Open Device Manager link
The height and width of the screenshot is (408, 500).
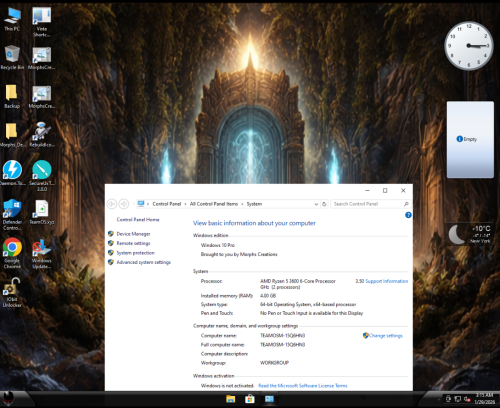click(133, 234)
